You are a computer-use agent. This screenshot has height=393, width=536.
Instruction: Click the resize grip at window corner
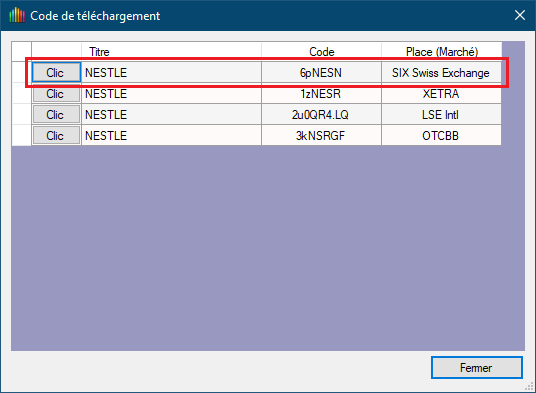[529, 387]
